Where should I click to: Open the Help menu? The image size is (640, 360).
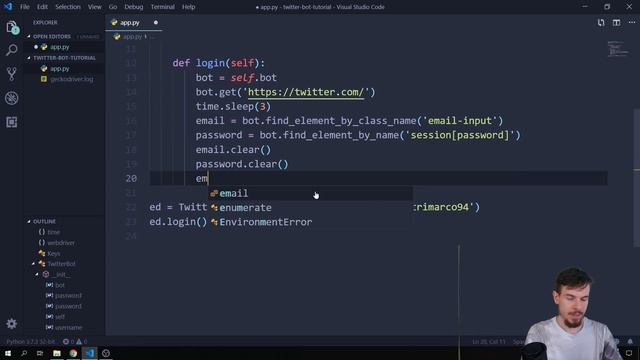click(x=189, y=7)
